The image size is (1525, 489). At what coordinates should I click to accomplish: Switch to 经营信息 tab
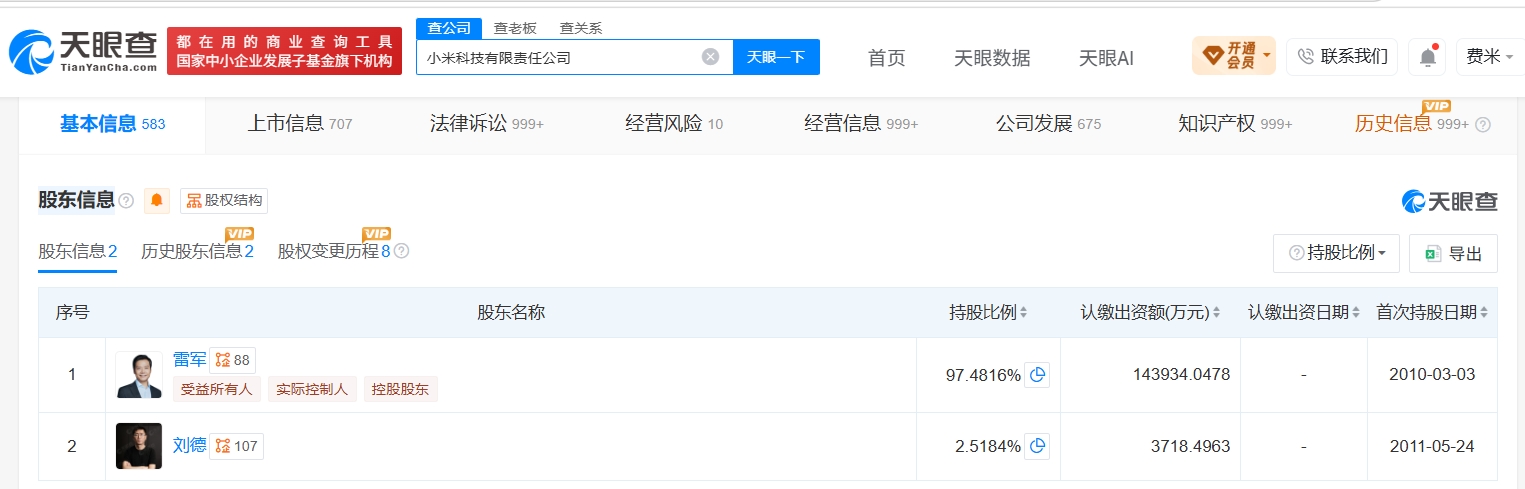click(861, 125)
